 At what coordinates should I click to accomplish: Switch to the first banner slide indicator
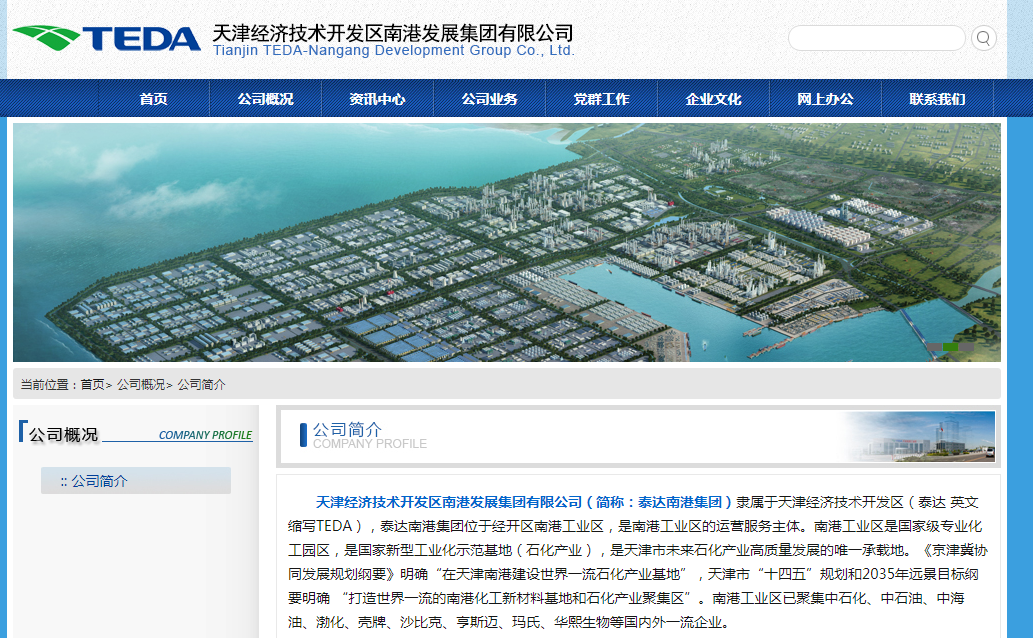pos(933,348)
